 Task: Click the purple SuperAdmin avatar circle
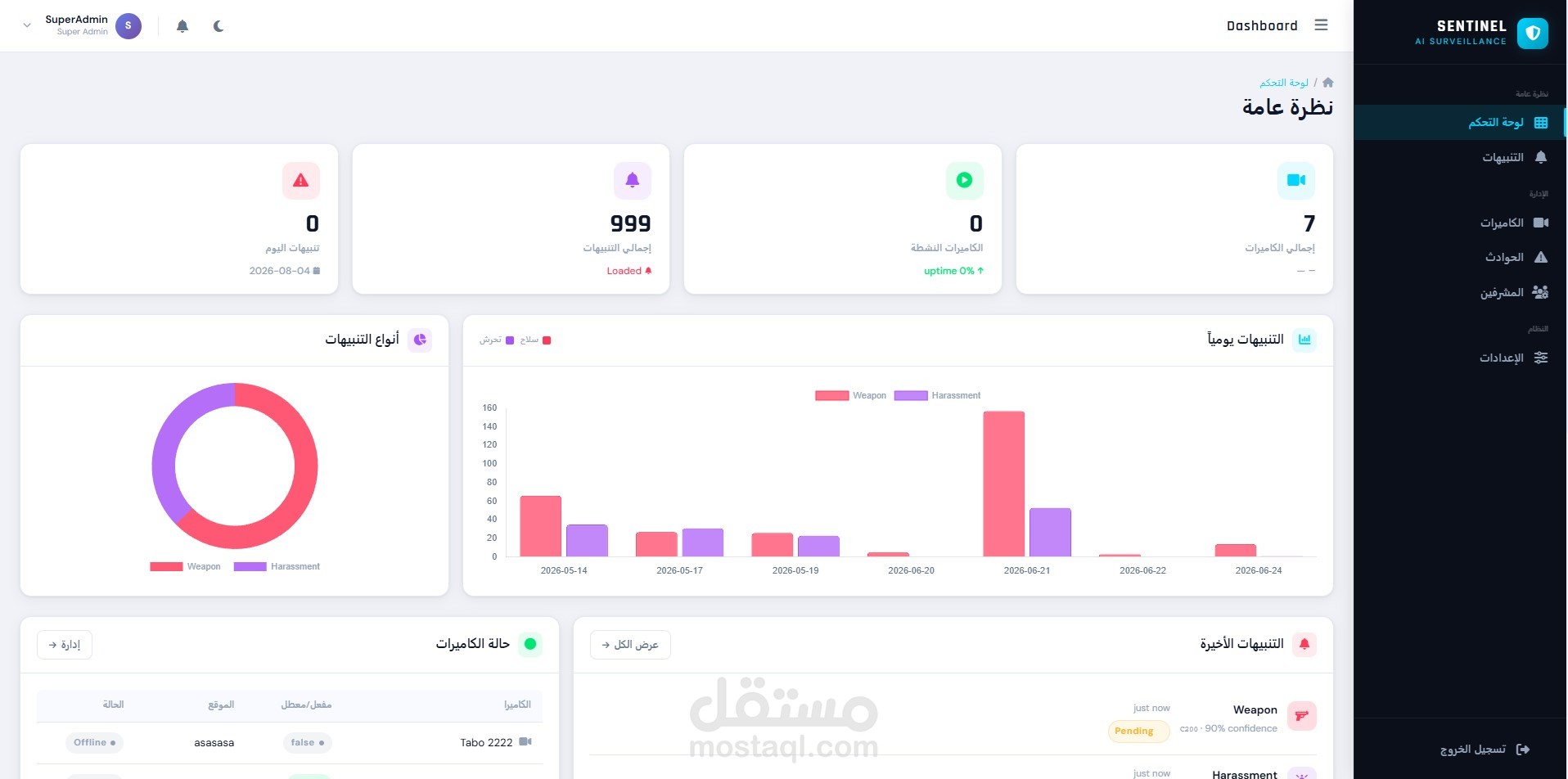coord(128,26)
